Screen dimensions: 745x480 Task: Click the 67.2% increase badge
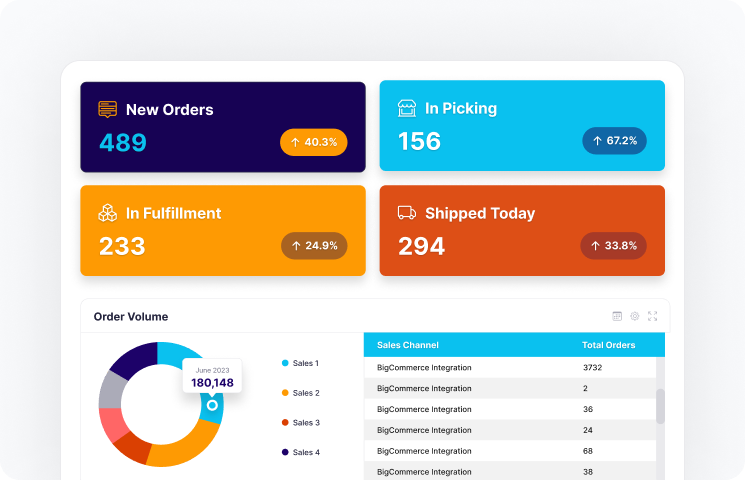(x=614, y=141)
